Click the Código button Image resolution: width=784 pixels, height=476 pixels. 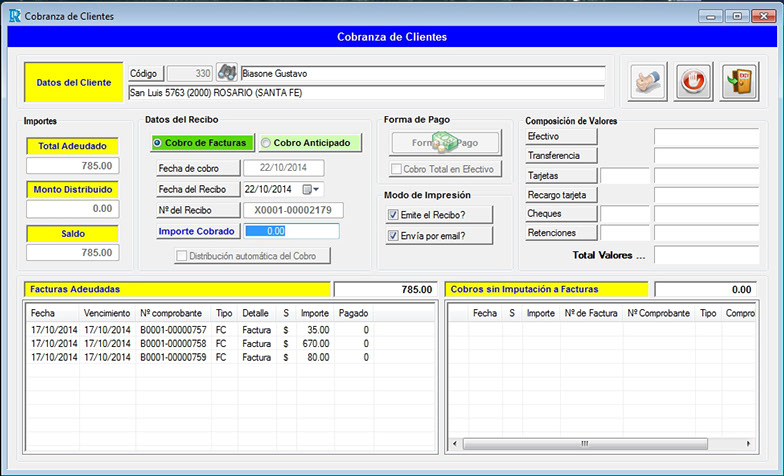(x=145, y=73)
